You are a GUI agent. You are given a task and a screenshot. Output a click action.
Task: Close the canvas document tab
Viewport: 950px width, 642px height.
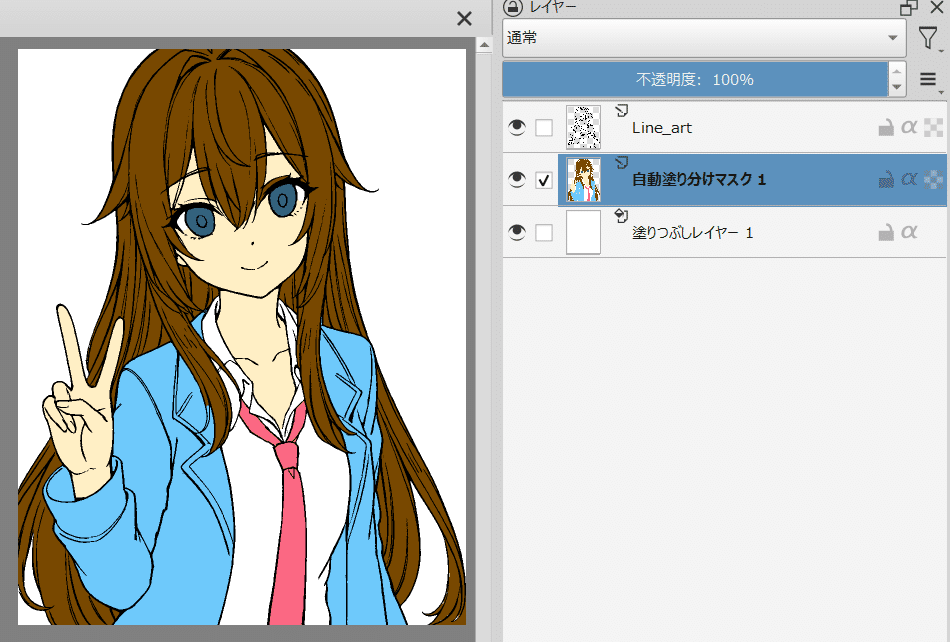click(464, 19)
